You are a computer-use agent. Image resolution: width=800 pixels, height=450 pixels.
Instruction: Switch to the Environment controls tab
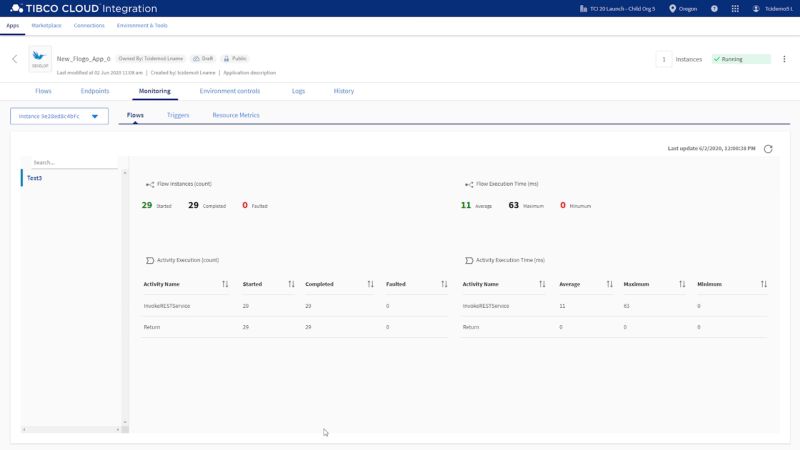pyautogui.click(x=229, y=91)
